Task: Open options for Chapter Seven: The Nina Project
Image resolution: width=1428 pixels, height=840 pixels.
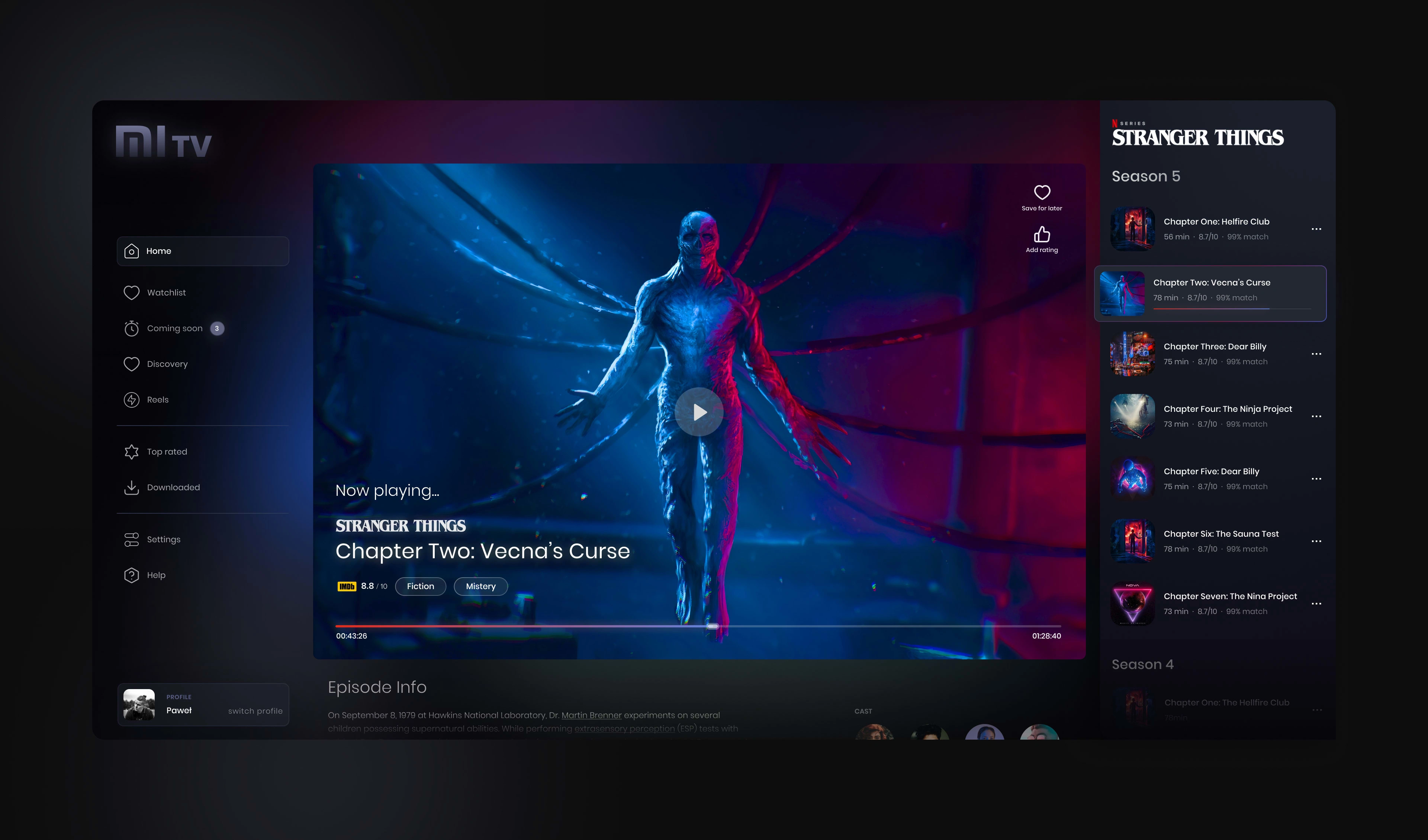Action: click(x=1316, y=603)
